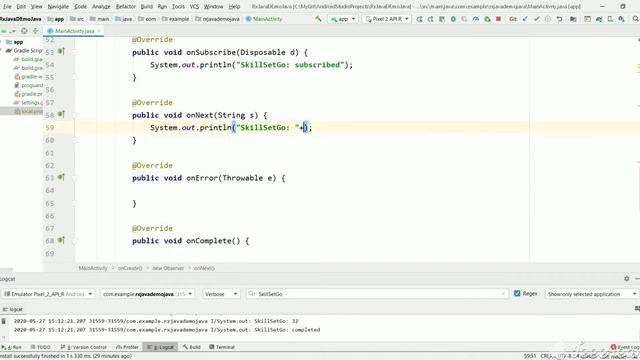Click the collapse all icon in project panel
The width and height of the screenshot is (640, 360).
tap(36, 31)
